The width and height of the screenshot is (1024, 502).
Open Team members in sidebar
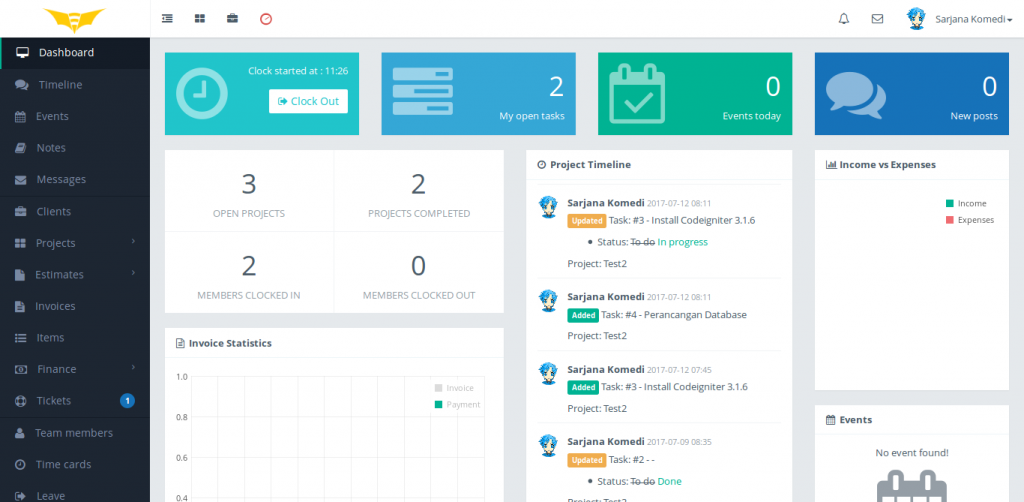75,433
